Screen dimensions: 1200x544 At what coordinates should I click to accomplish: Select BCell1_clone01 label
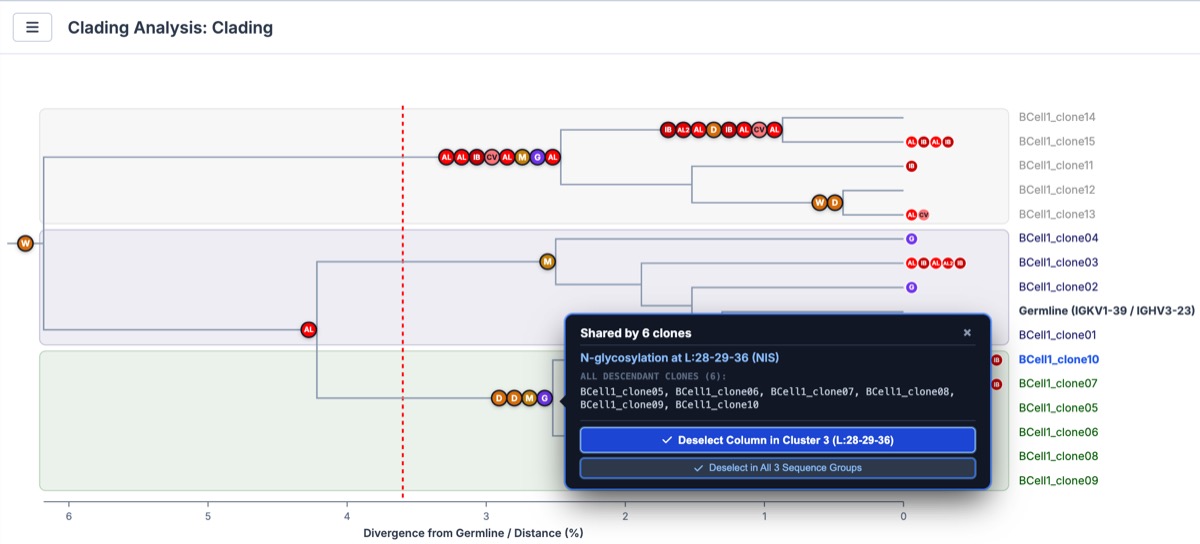(x=1058, y=335)
